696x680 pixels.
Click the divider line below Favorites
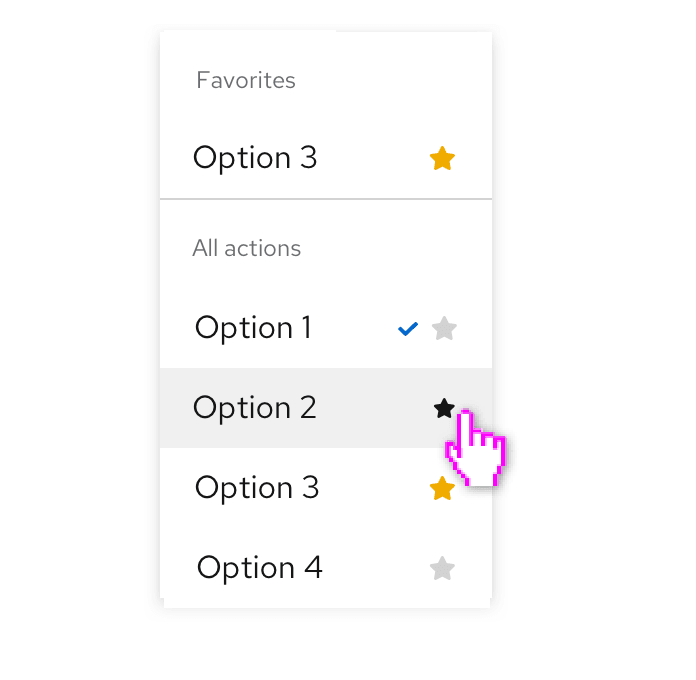tap(326, 199)
